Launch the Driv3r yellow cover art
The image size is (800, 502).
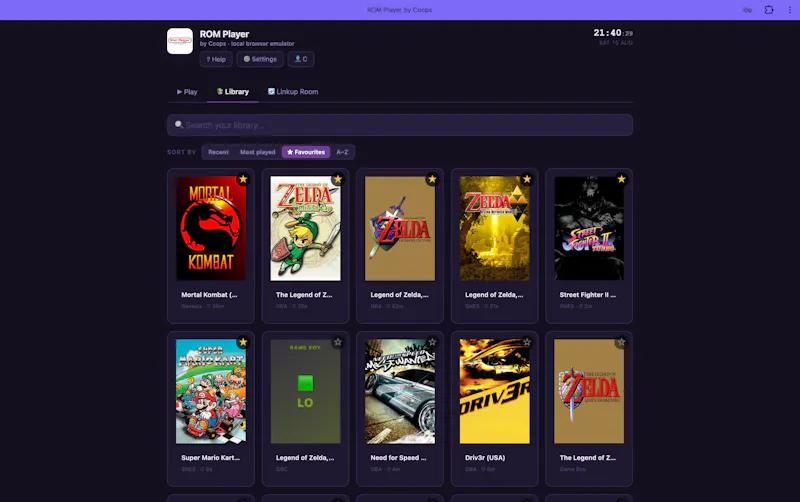click(x=494, y=391)
